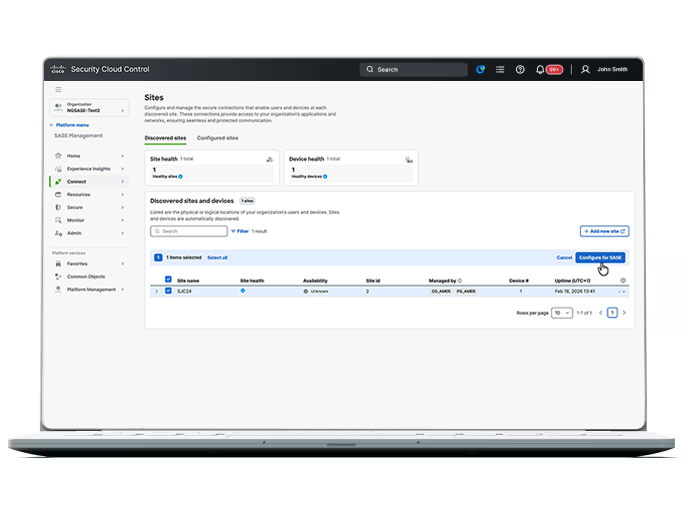Uncheck the SJC24 row checkbox
Viewport: 684px width, 513px height.
pyautogui.click(x=168, y=291)
